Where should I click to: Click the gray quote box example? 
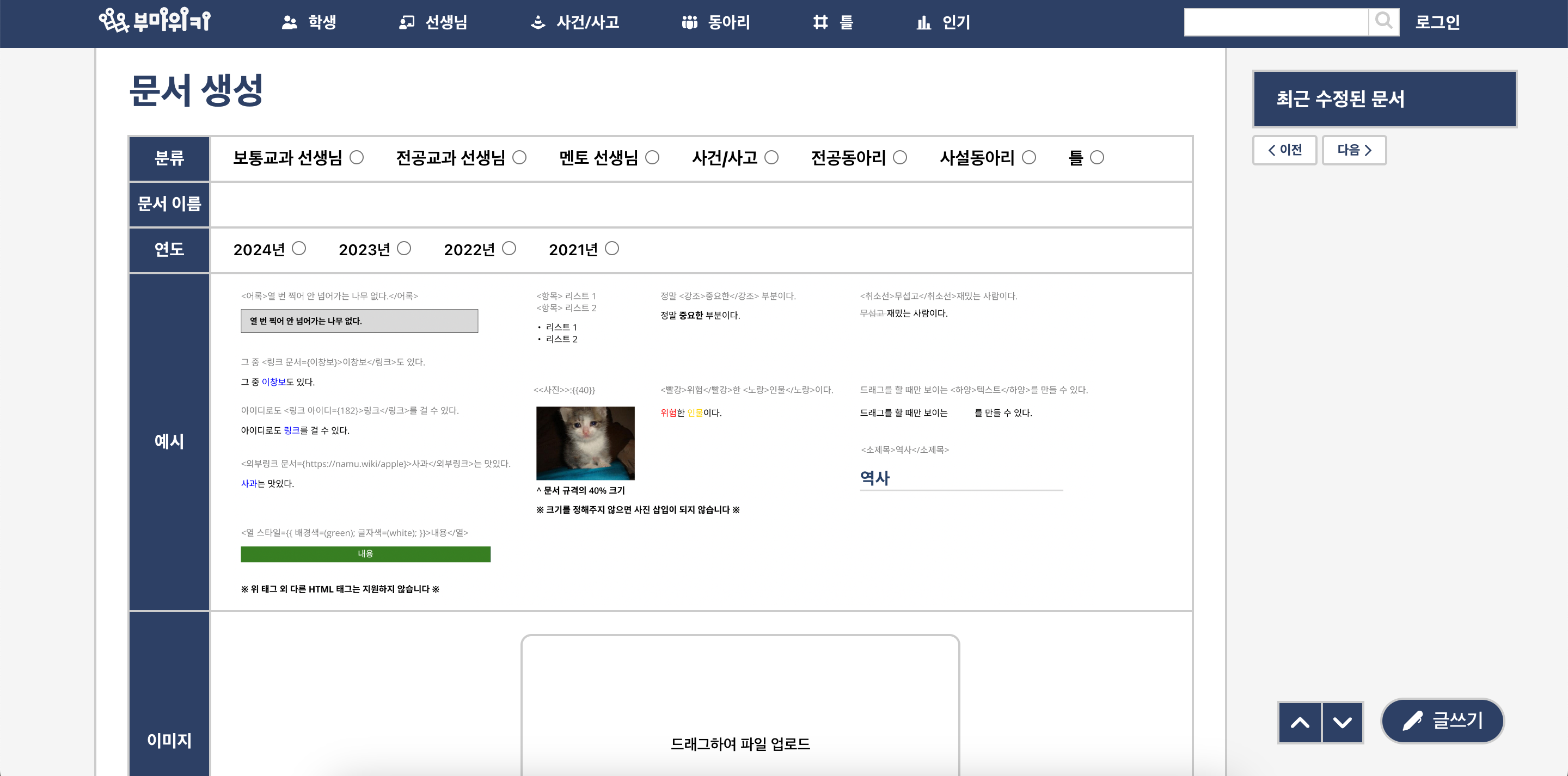pos(359,322)
